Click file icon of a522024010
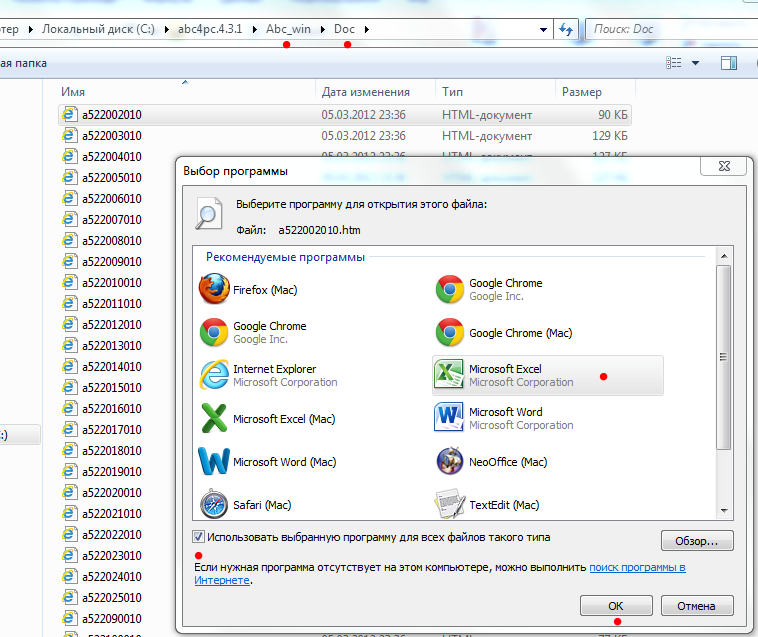This screenshot has height=637, width=758. click(x=69, y=577)
